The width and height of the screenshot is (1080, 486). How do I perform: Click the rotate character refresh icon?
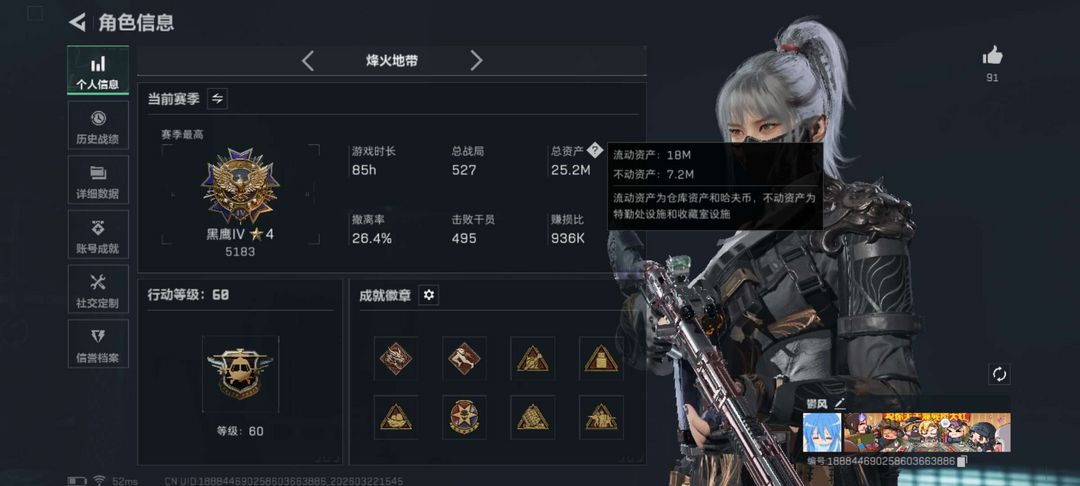[x=999, y=374]
